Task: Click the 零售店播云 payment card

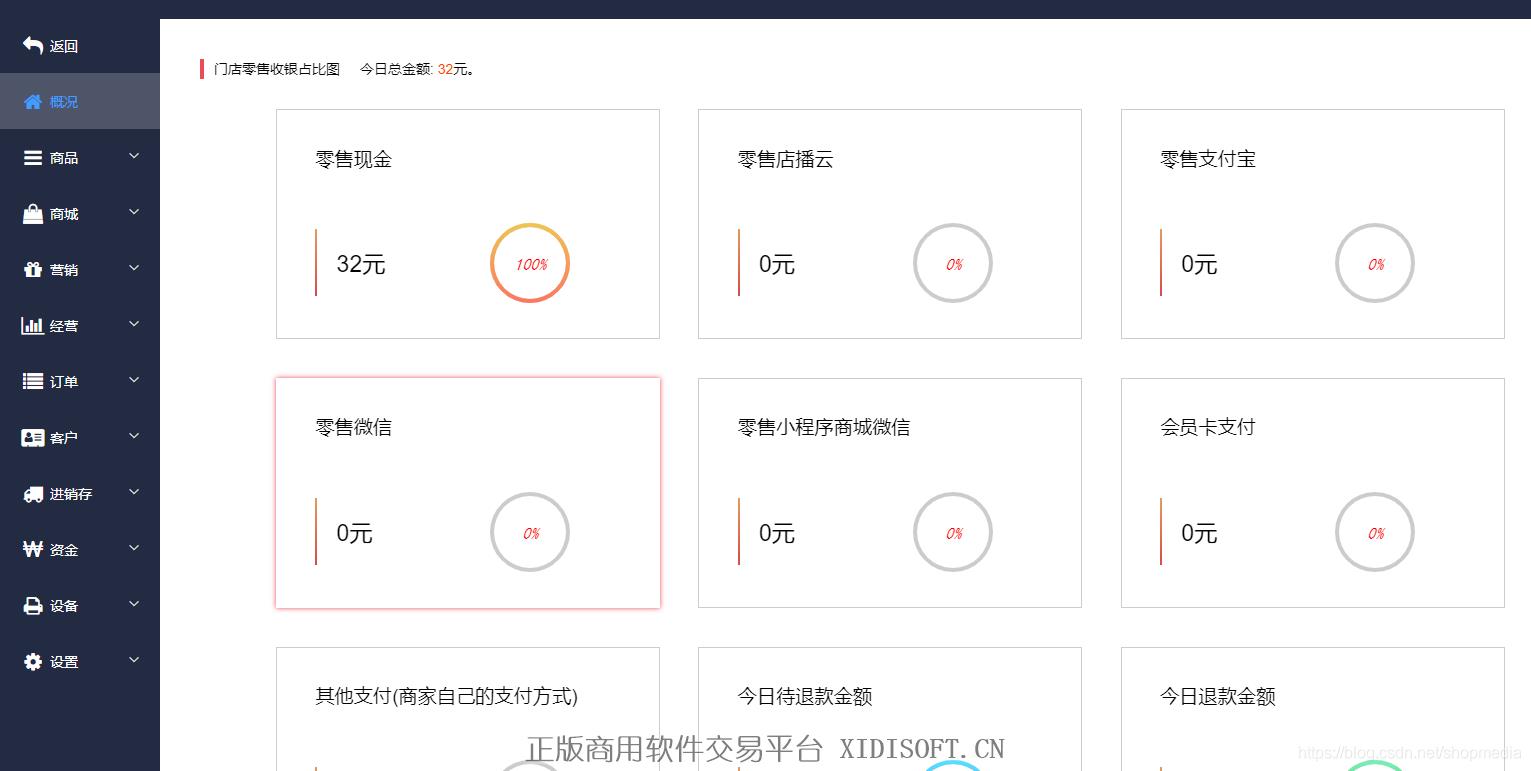Action: (x=889, y=223)
